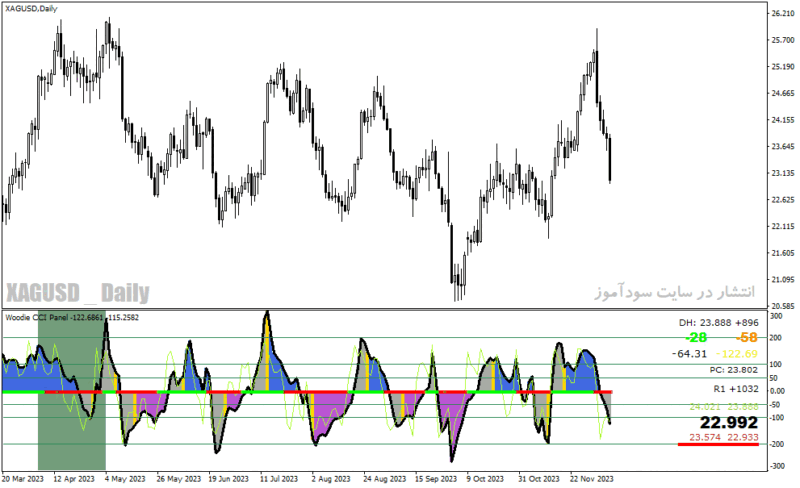Click the red horizontal line under 22.933
The width and height of the screenshot is (800, 488).
click(x=718, y=445)
